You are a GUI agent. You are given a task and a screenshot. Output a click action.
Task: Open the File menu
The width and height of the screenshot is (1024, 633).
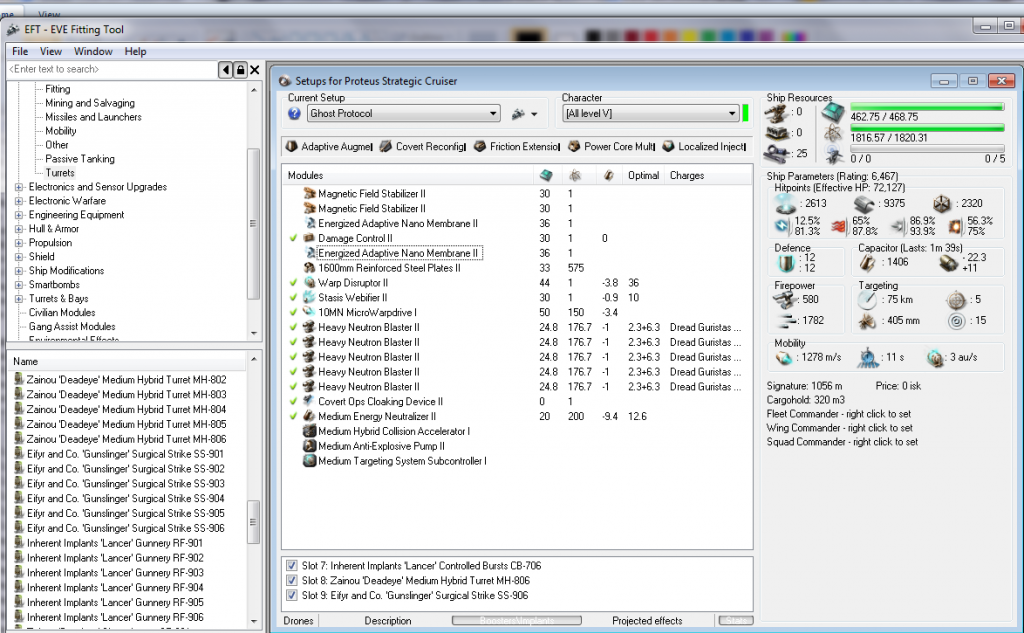coord(20,52)
